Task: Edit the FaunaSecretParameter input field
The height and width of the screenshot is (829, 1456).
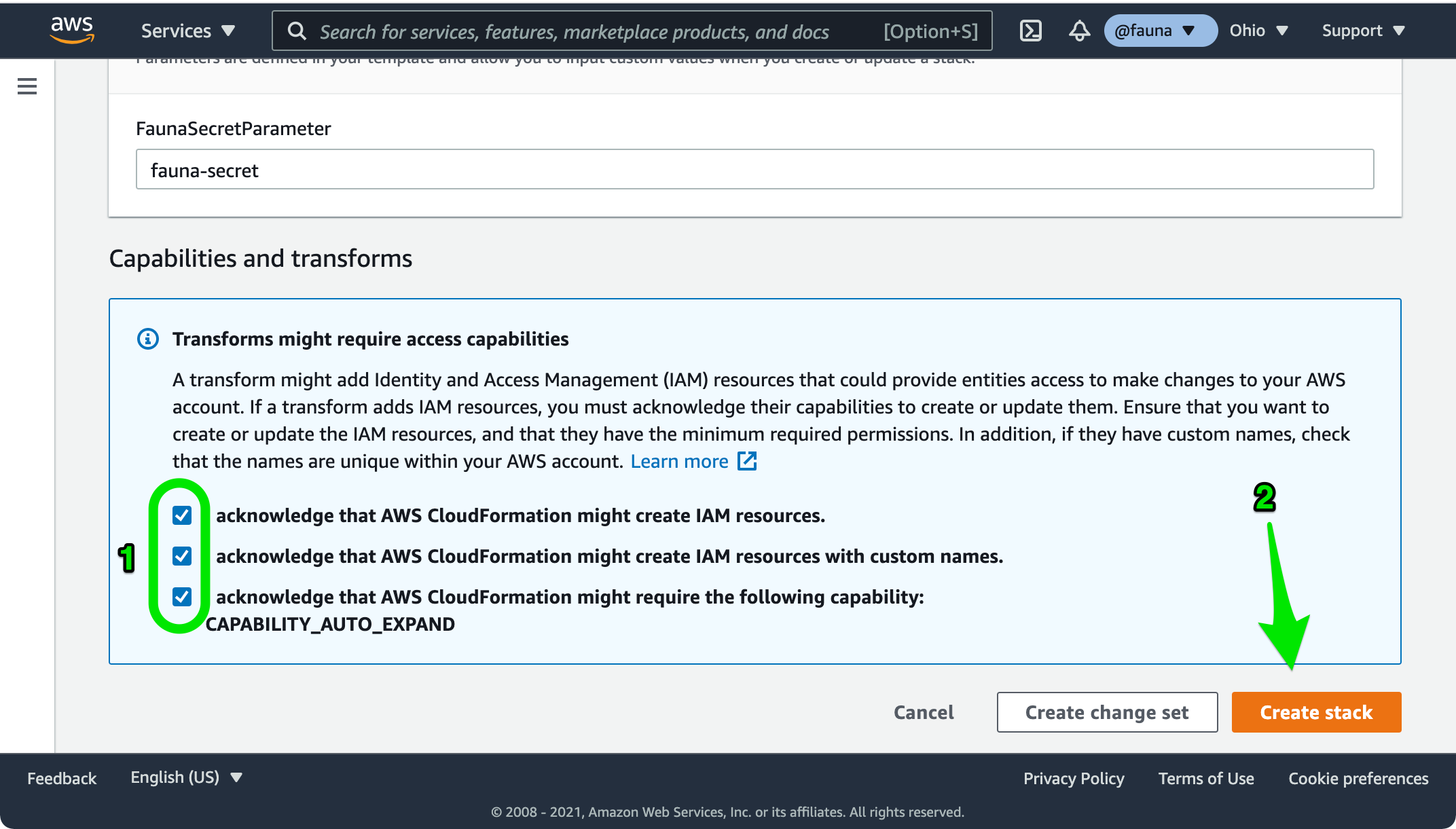Action: pos(754,169)
